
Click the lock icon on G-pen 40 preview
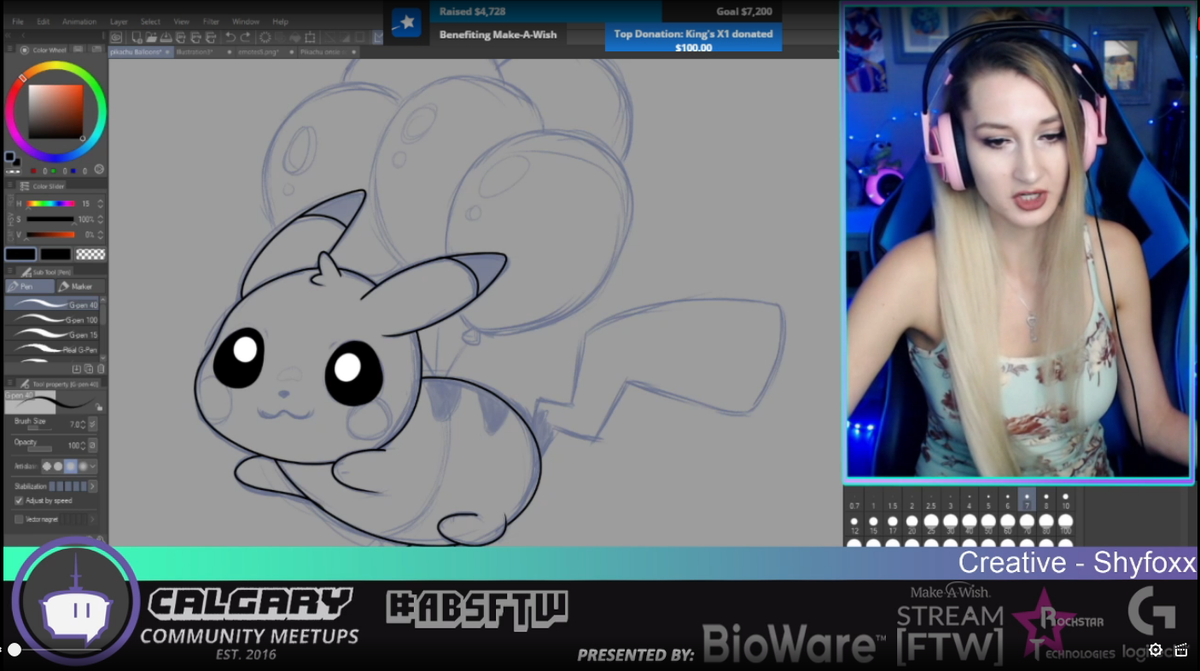point(99,407)
